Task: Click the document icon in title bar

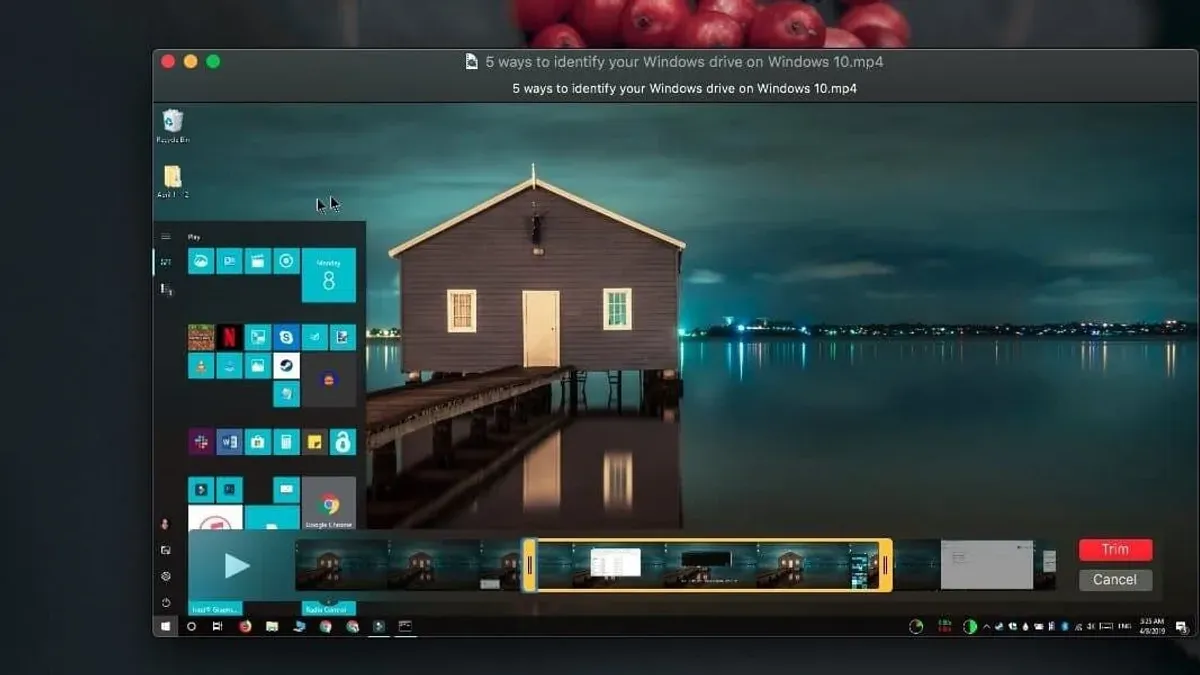Action: (x=472, y=62)
